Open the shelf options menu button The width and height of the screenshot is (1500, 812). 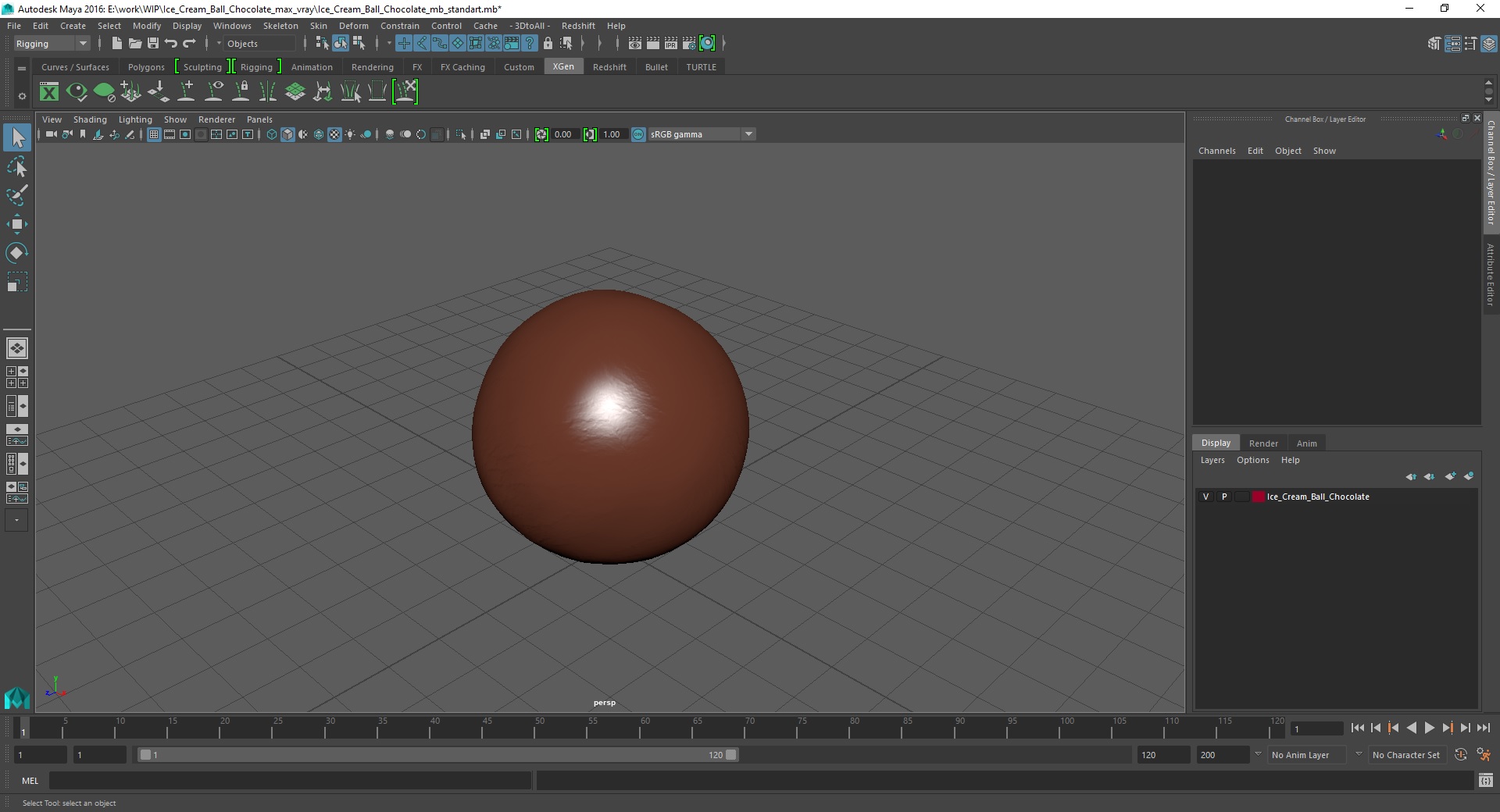[22, 68]
